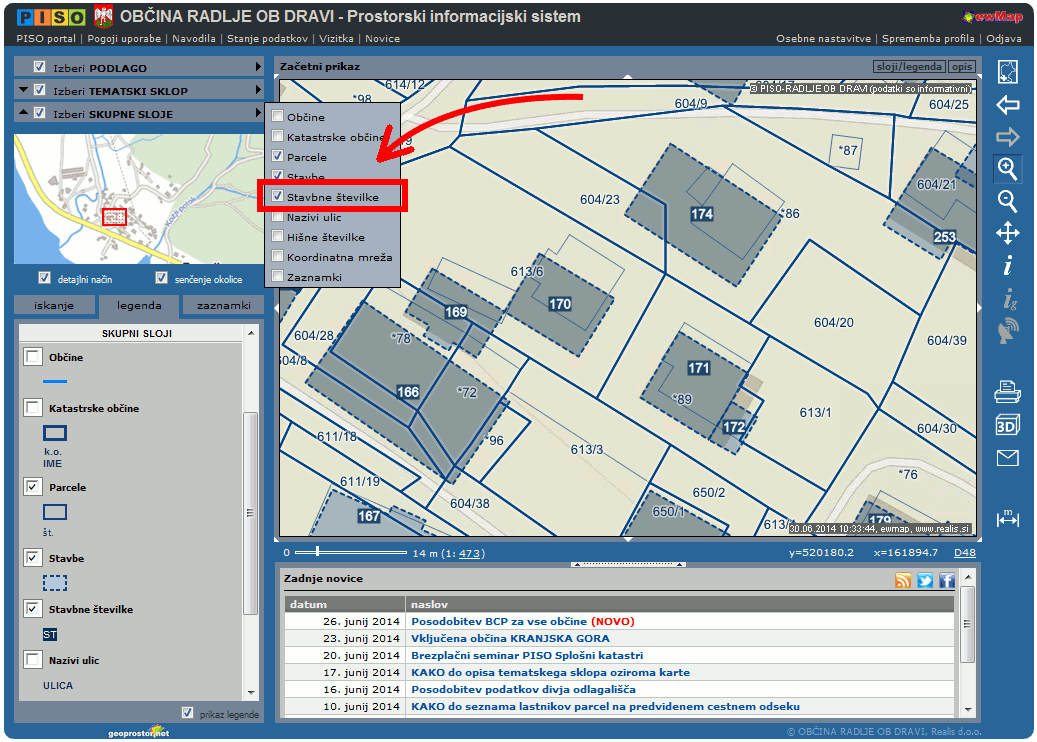
Task: Activate the pan map tool
Action: 1007,233
